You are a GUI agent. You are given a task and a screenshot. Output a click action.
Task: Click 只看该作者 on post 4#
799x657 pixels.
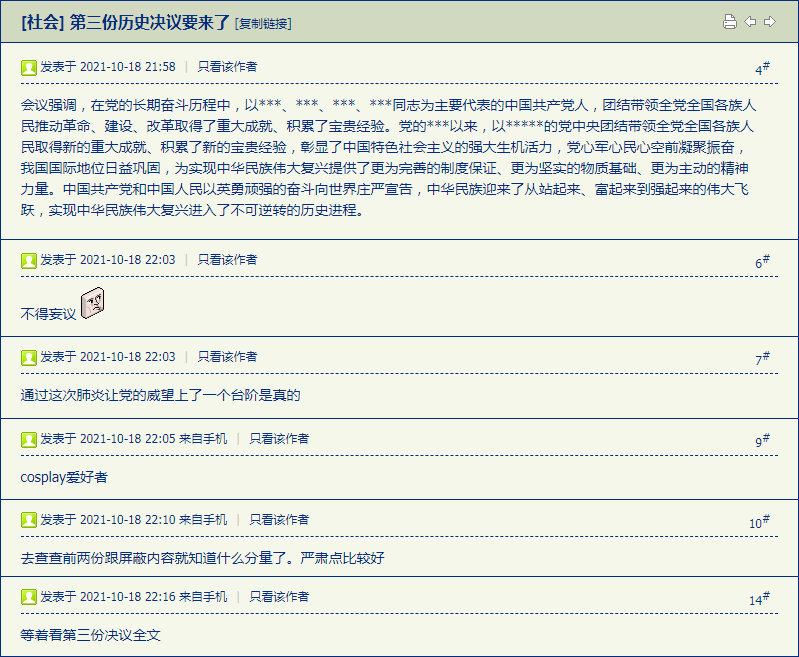coord(227,67)
